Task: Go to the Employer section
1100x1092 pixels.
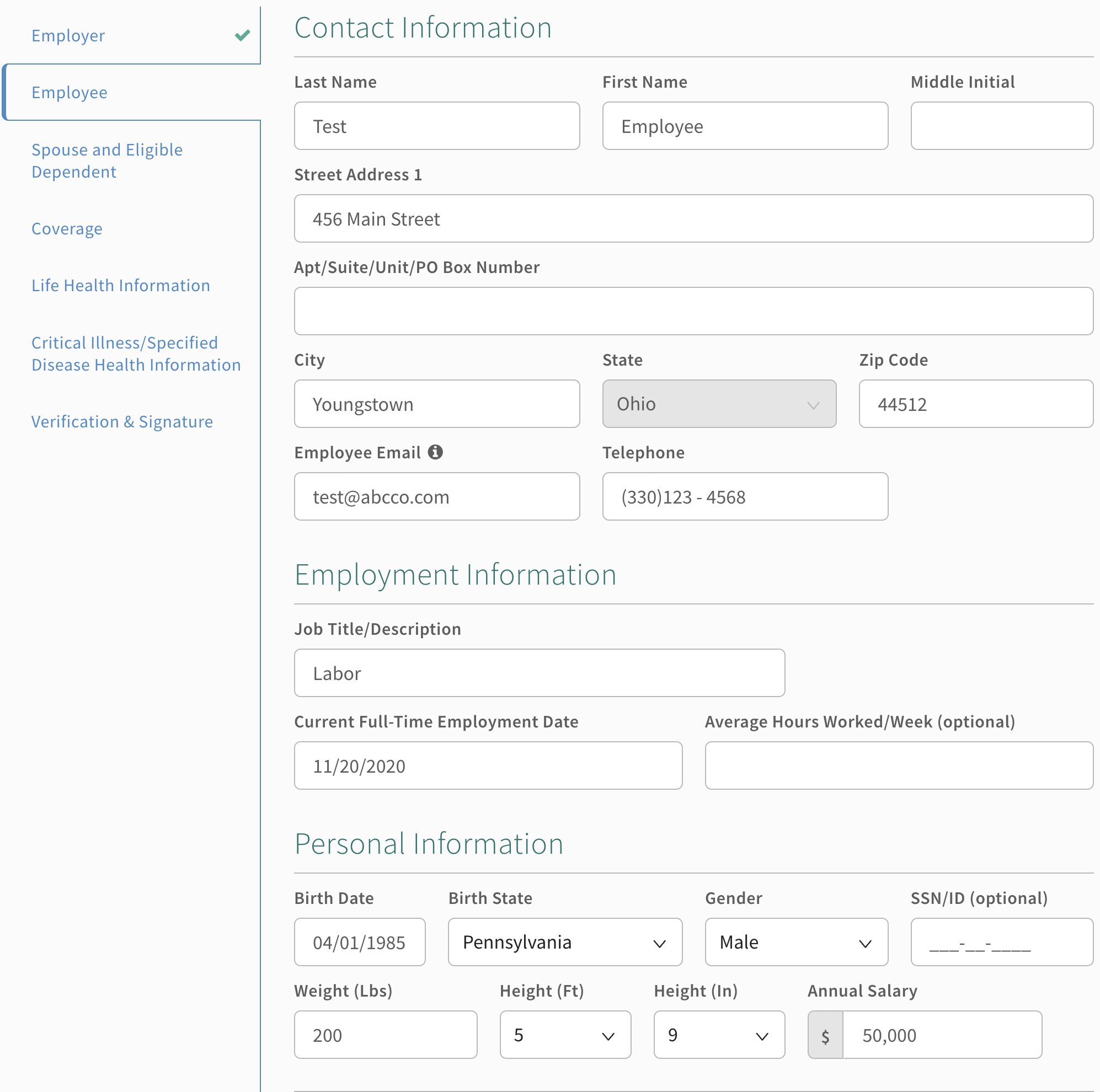Action: [x=68, y=36]
